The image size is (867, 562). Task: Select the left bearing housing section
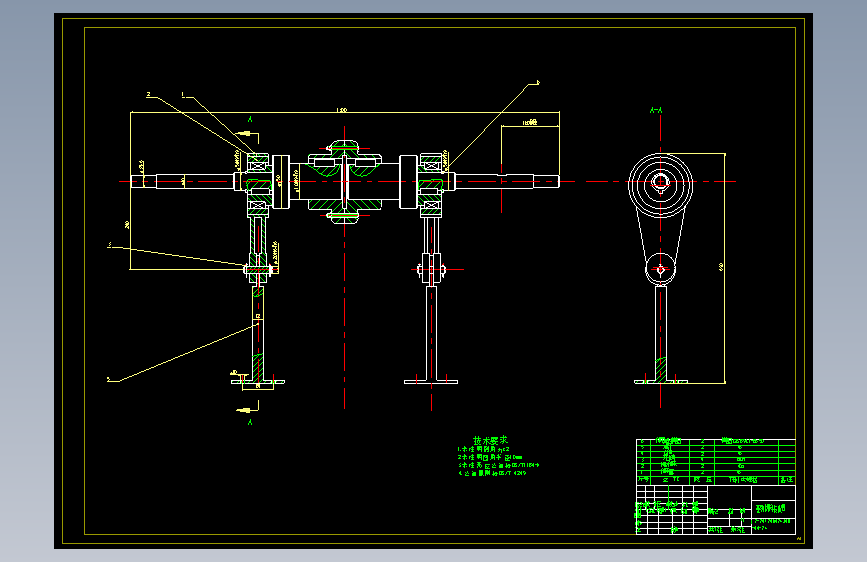258,185
